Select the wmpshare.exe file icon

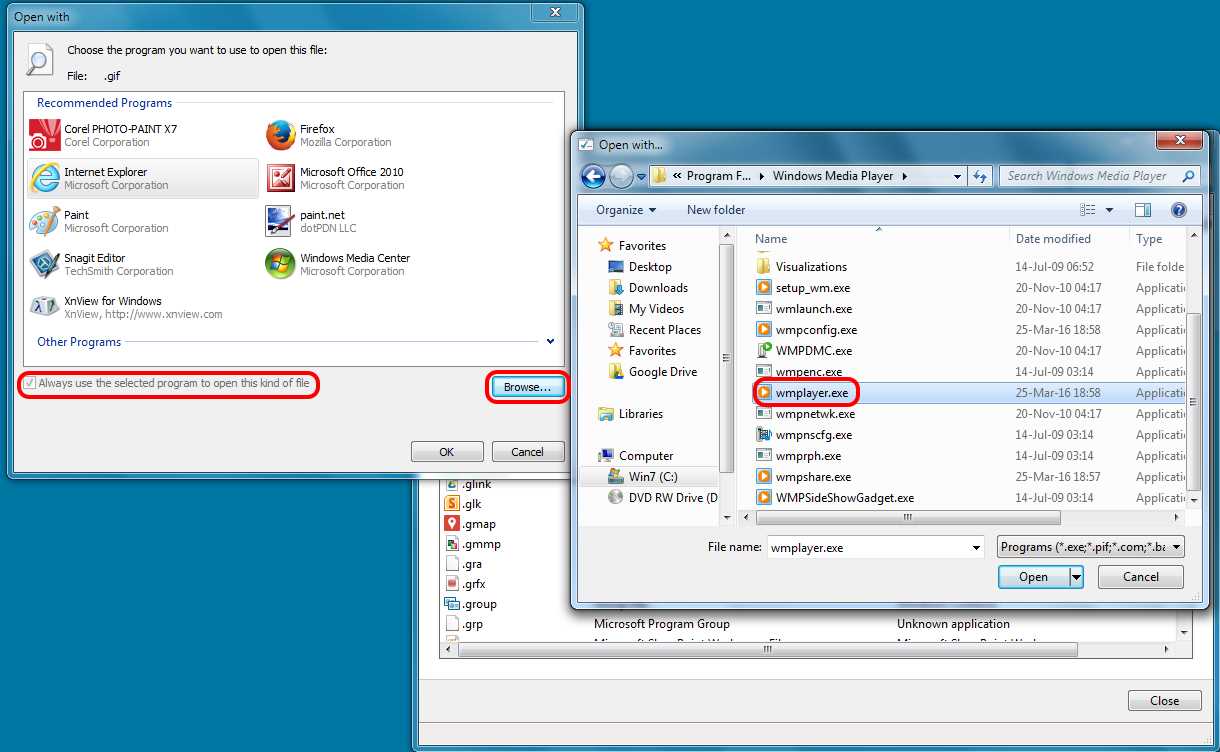764,477
